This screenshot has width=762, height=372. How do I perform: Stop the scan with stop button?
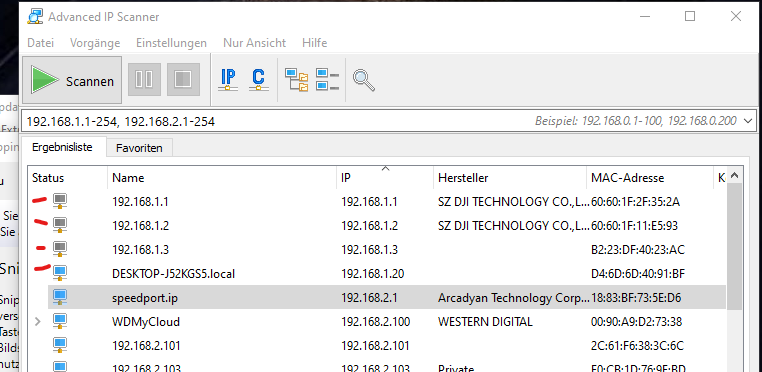[183, 79]
